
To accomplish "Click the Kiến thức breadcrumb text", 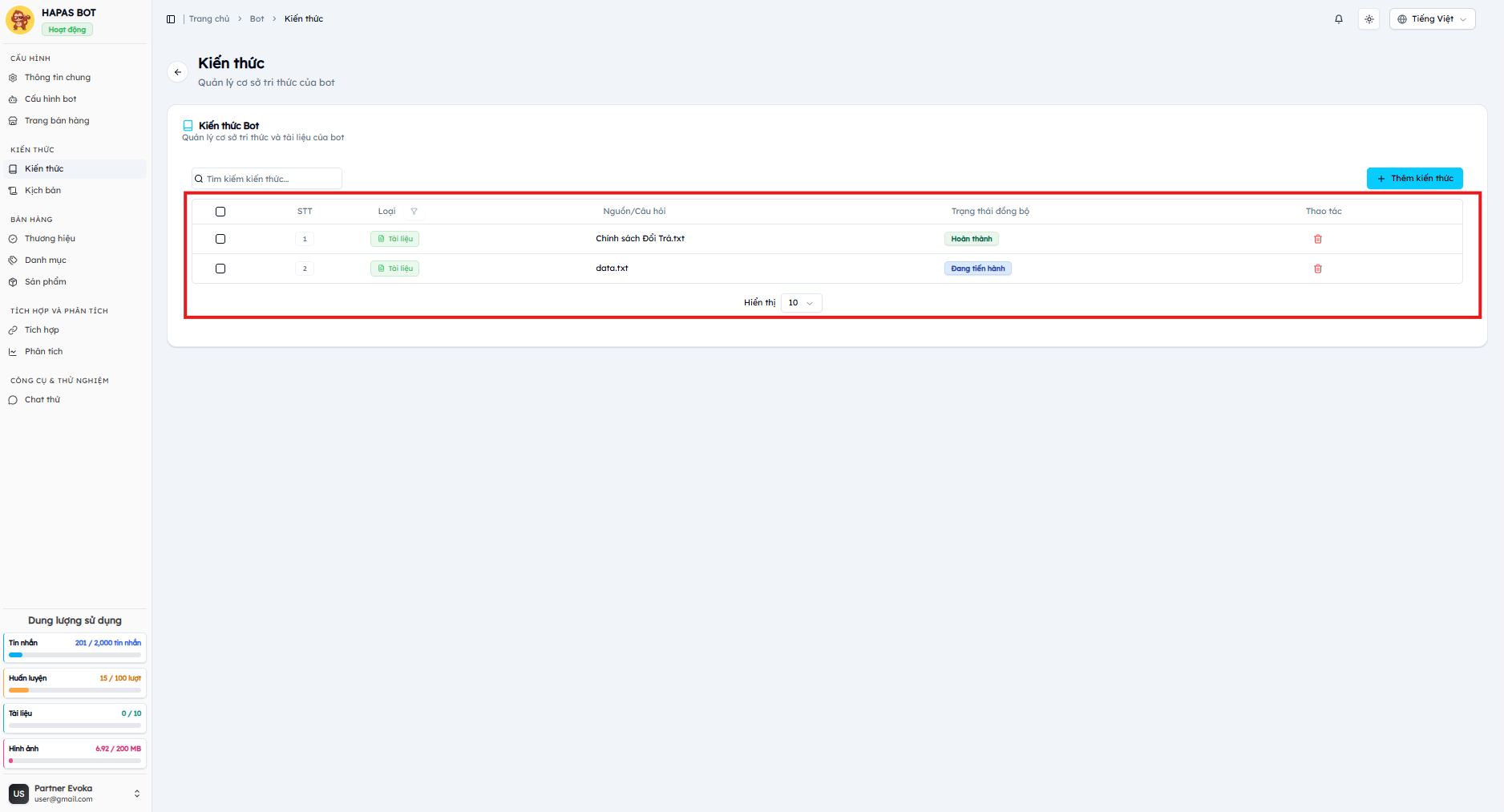I will pyautogui.click(x=304, y=19).
